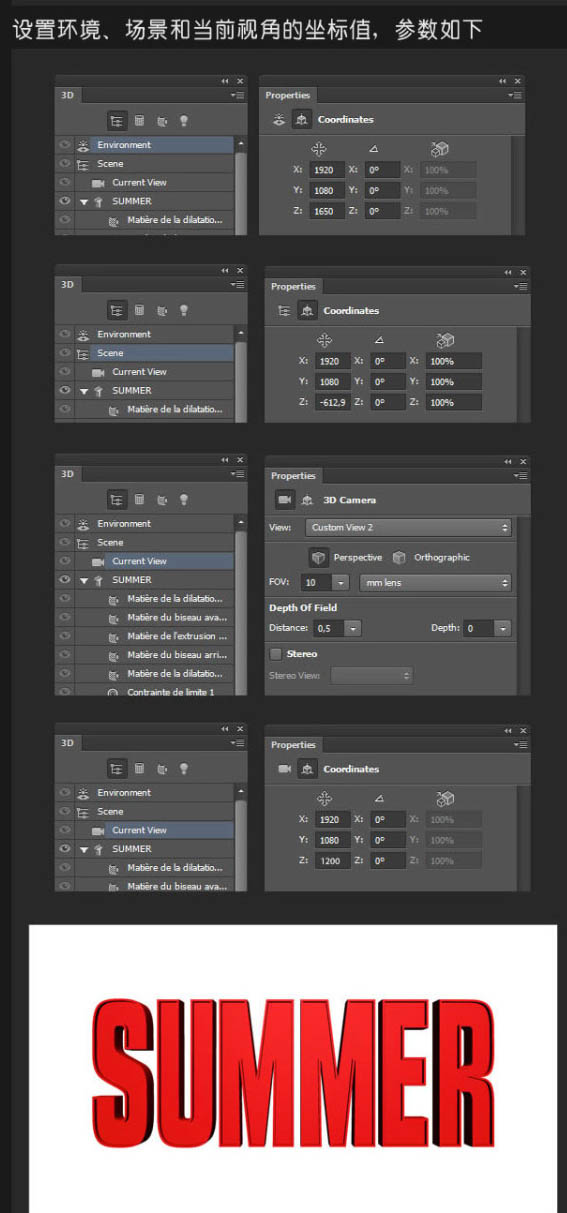This screenshot has width=567, height=1213.
Task: Click Coordinates icon next to 3D Camera title
Action: point(307,500)
